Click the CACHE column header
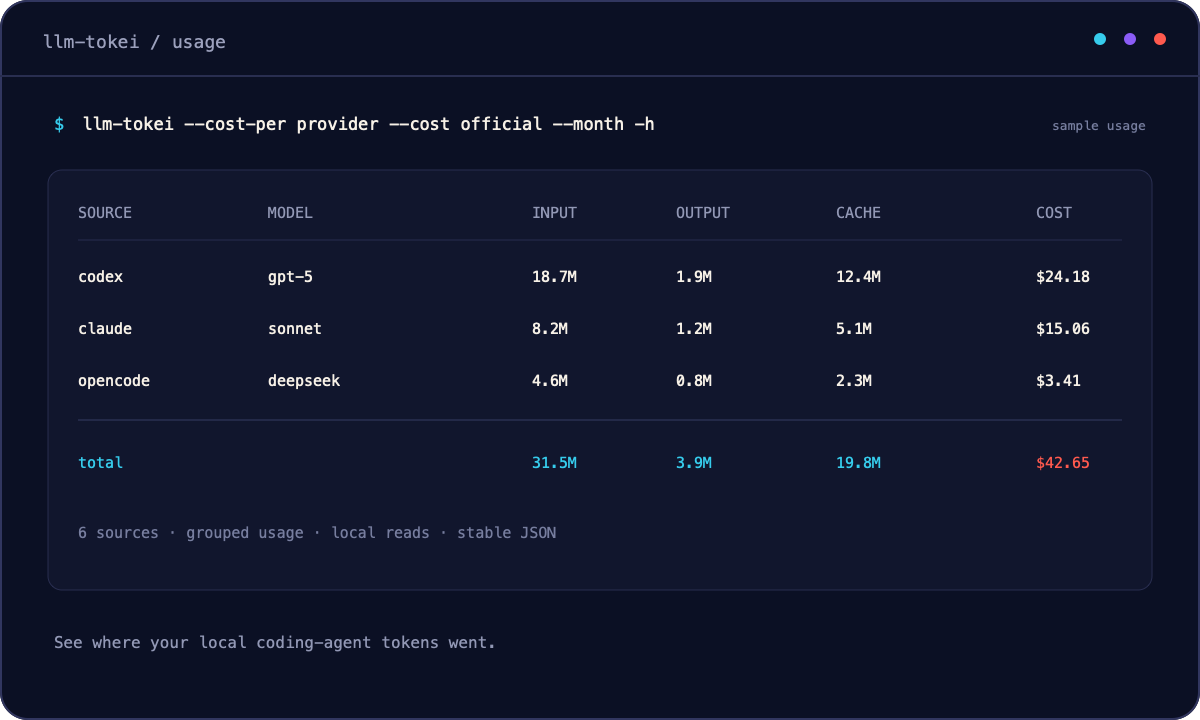This screenshot has height=720, width=1200. 858,213
